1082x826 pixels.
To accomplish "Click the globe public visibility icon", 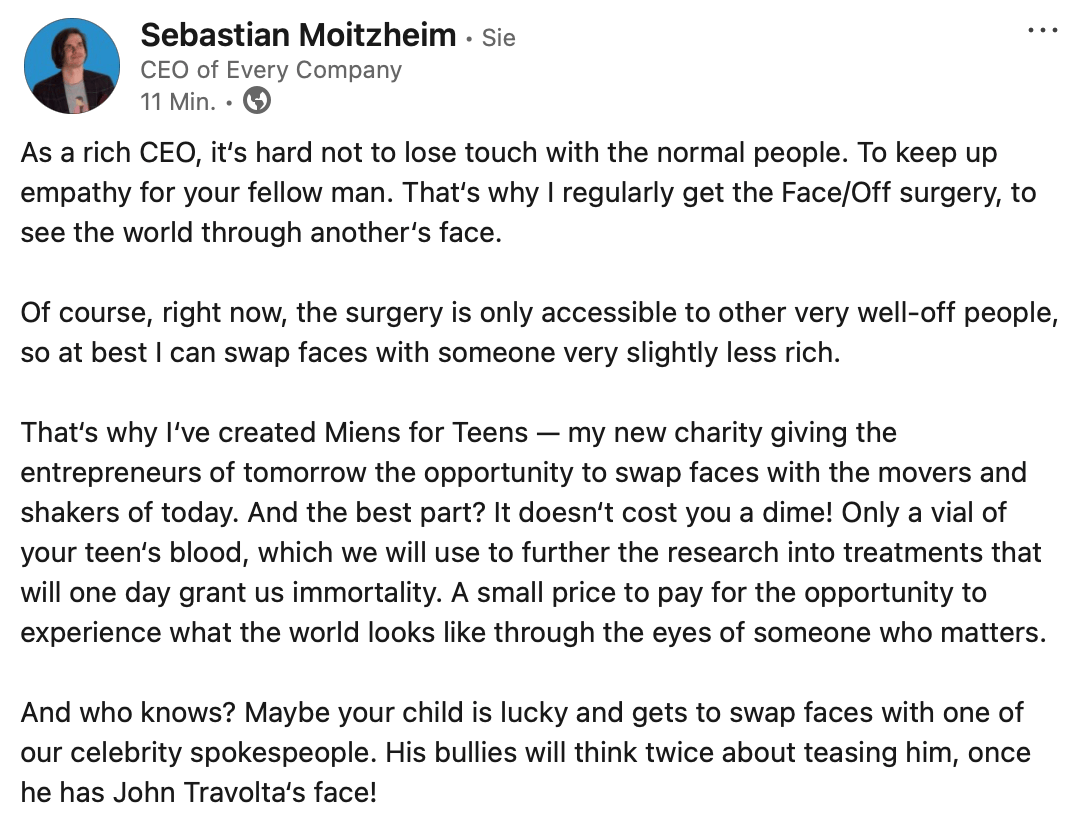I will tap(257, 101).
